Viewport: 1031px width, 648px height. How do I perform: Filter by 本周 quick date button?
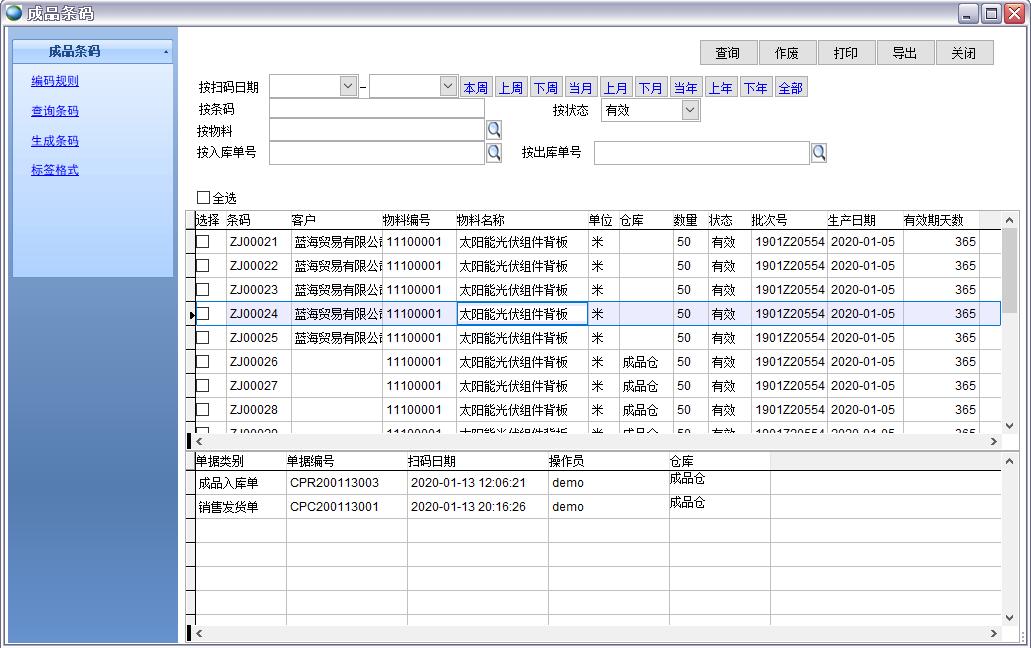point(475,88)
